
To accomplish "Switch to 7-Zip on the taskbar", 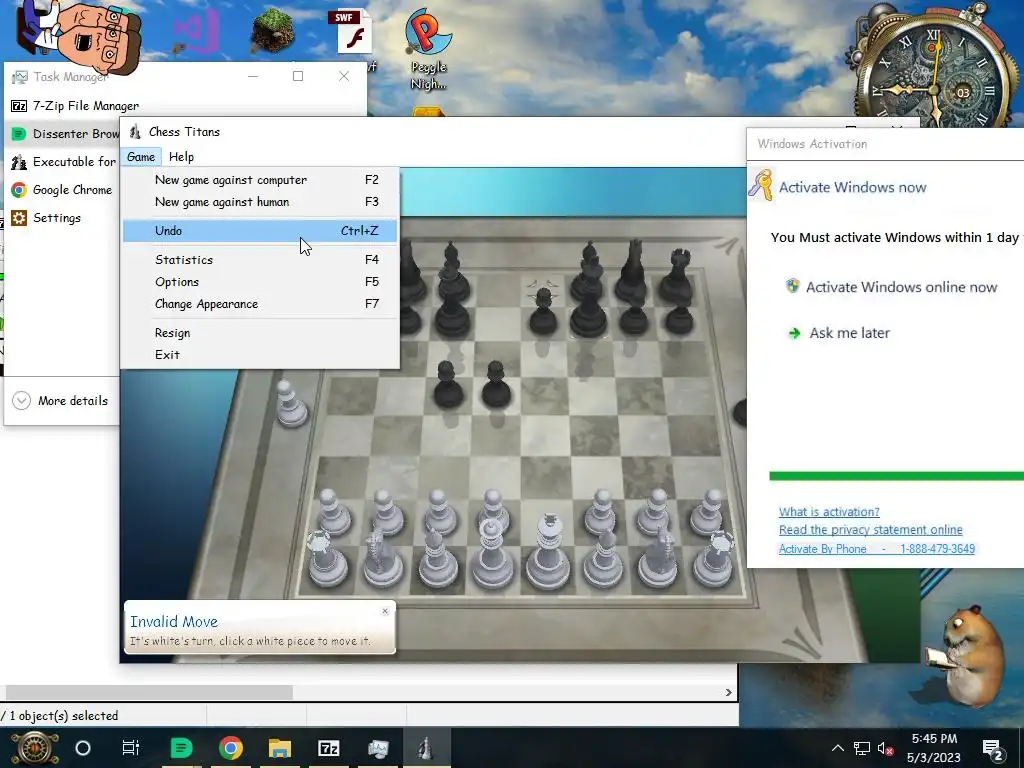I will (x=328, y=748).
